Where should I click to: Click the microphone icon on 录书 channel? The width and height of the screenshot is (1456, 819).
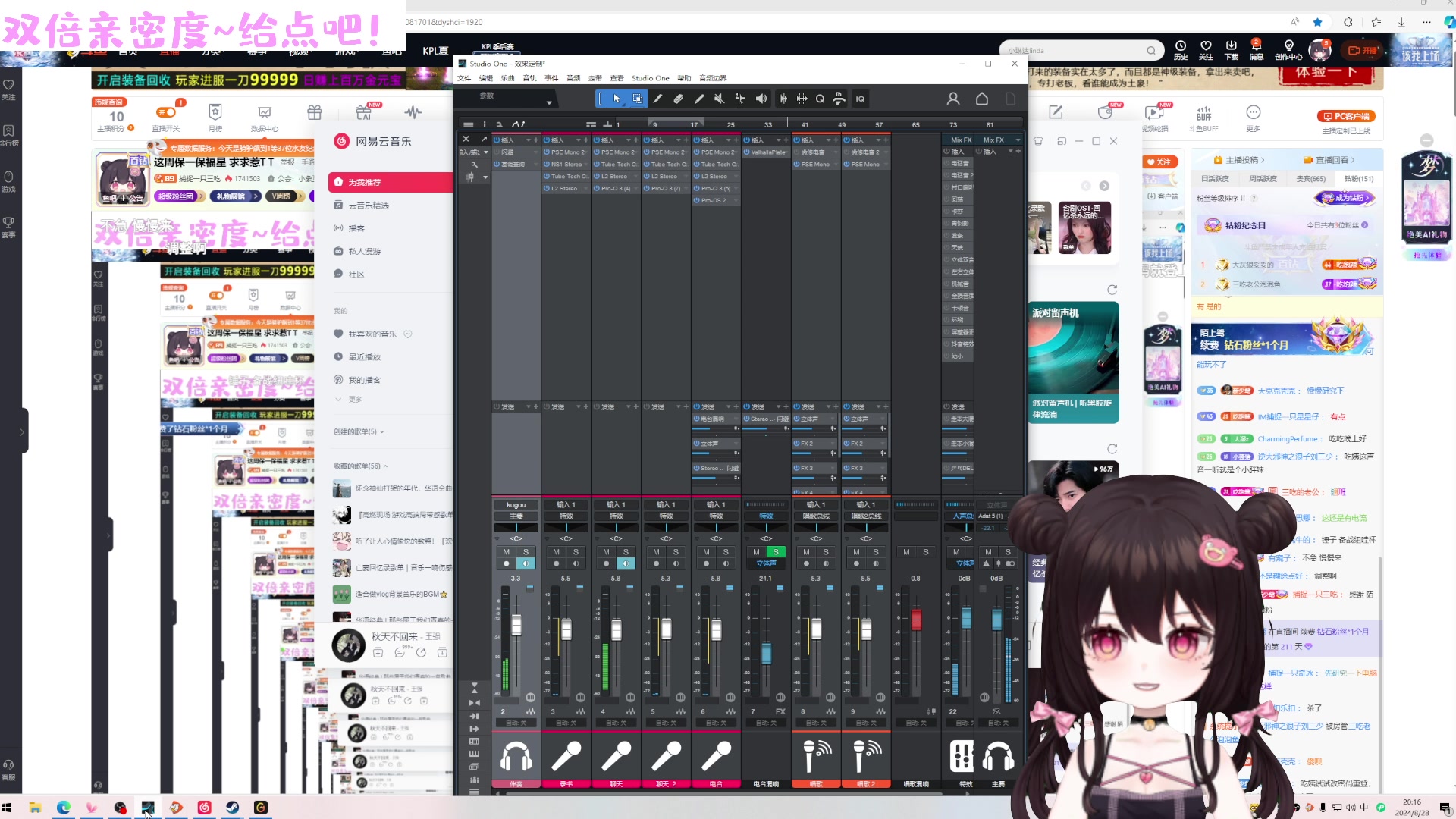(x=566, y=756)
